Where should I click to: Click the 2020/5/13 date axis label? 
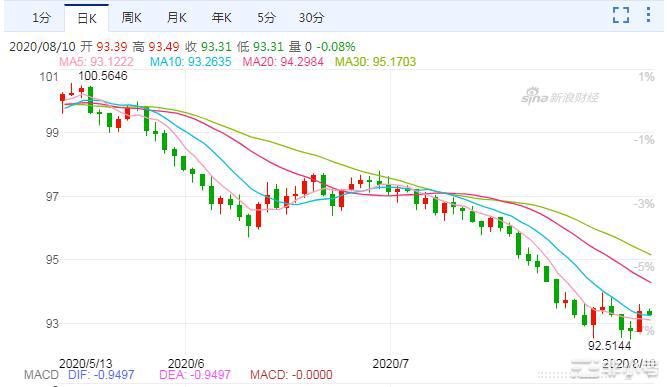point(86,364)
